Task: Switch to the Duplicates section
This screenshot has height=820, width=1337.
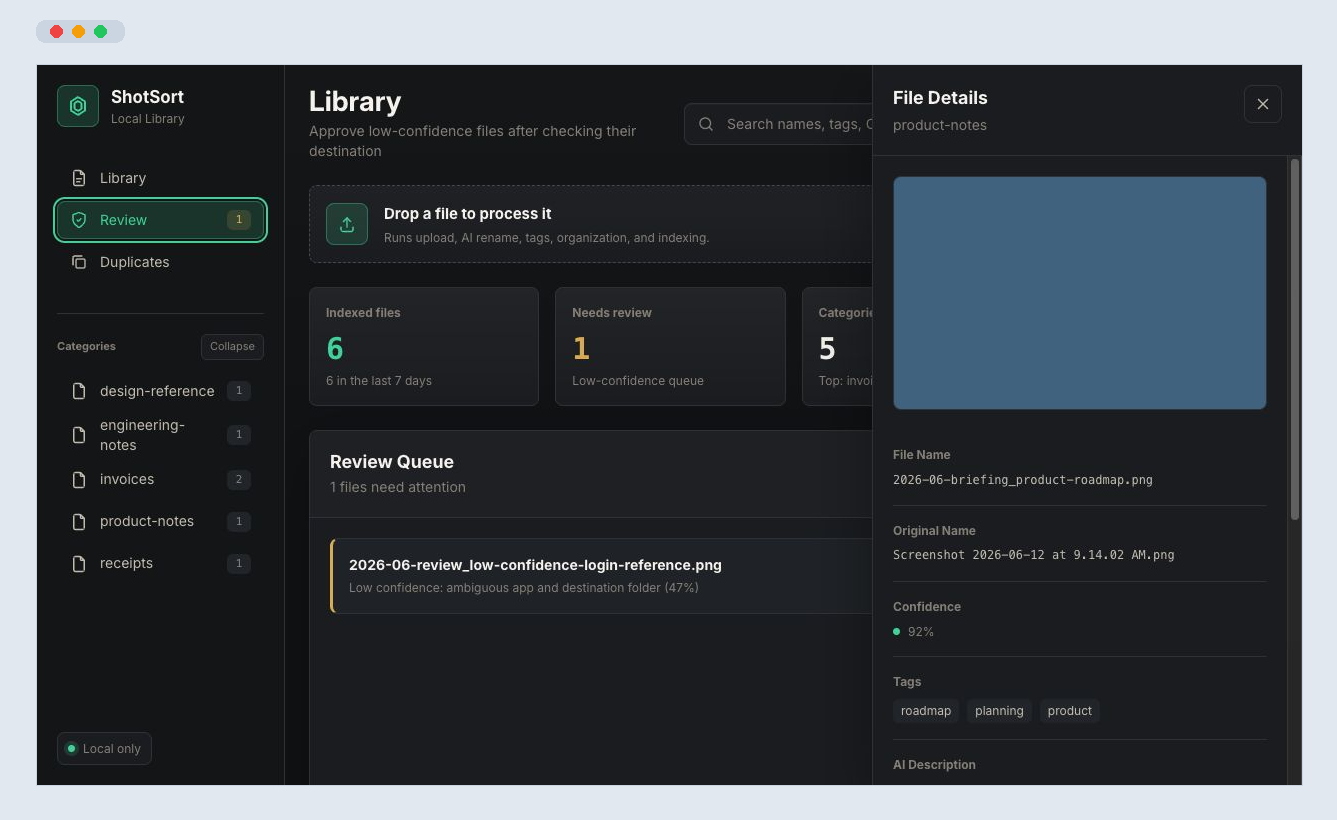Action: tap(160, 262)
